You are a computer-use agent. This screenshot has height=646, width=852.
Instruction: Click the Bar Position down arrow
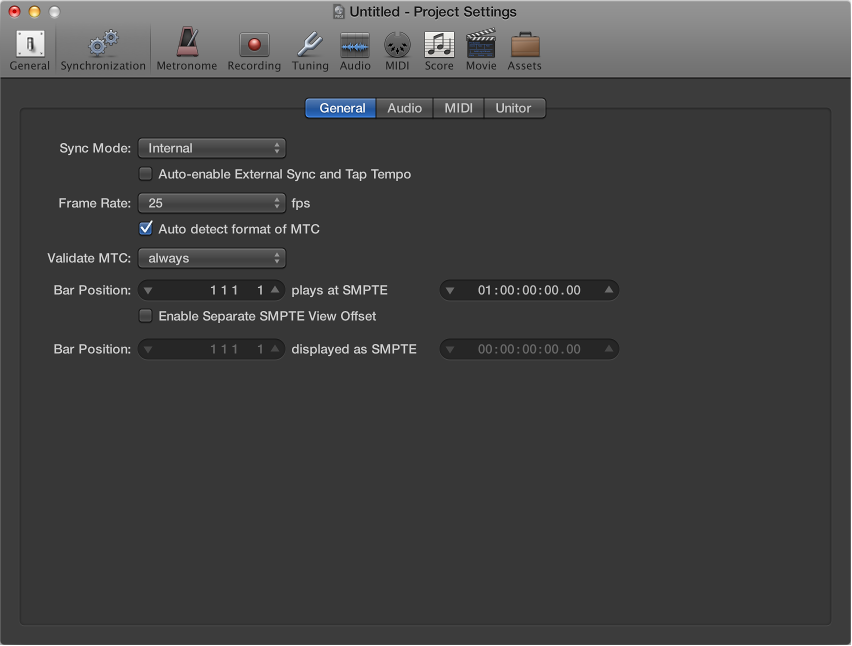pos(150,290)
